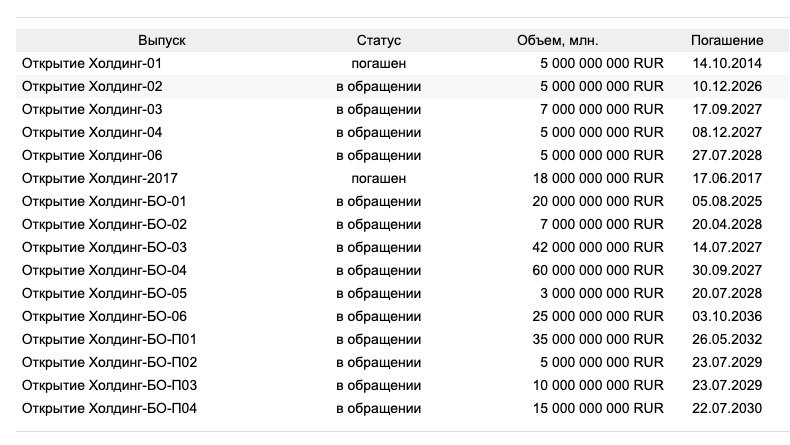This screenshot has width=790, height=445.
Task: Click date 23.07.2029 in Холдинг-БО-П02 row
Action: pos(727,362)
